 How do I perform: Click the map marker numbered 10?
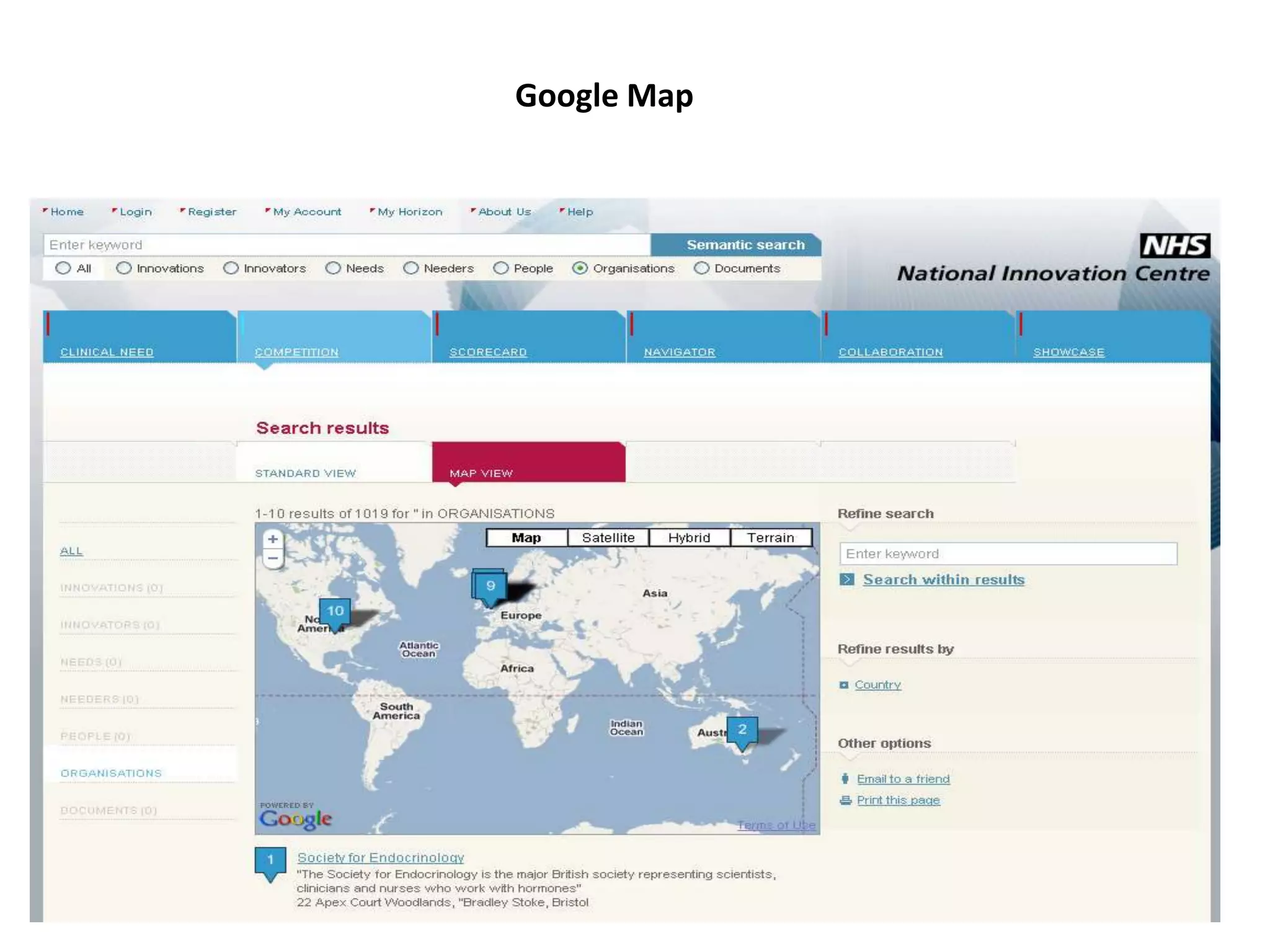click(x=335, y=612)
